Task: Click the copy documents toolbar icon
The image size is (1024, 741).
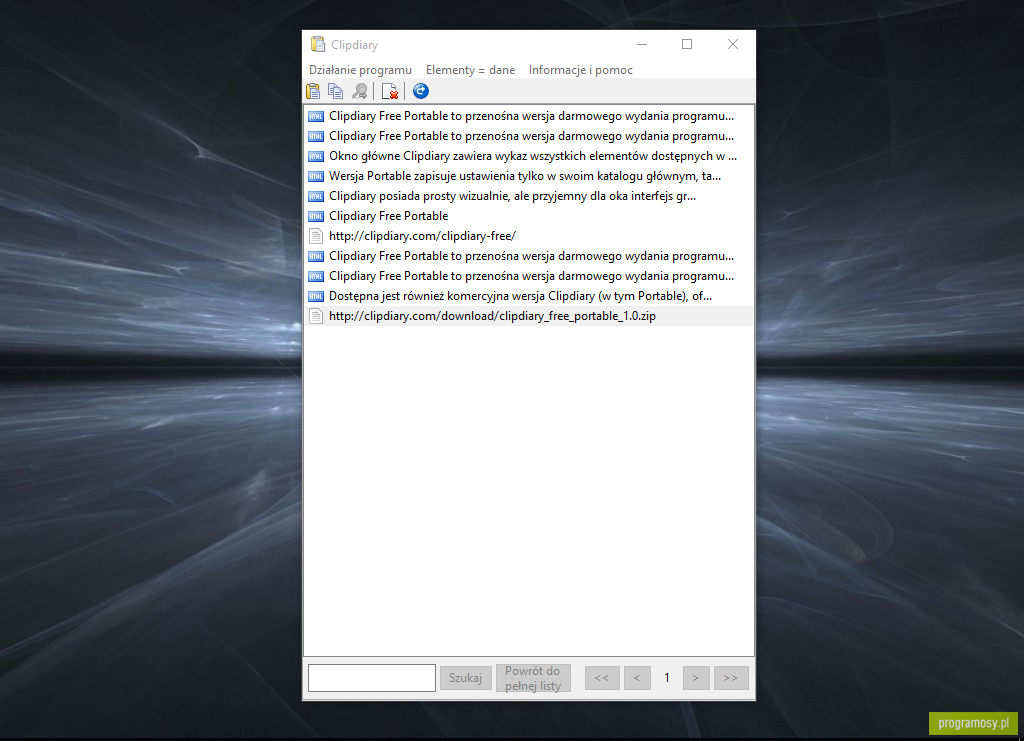Action: tap(336, 91)
